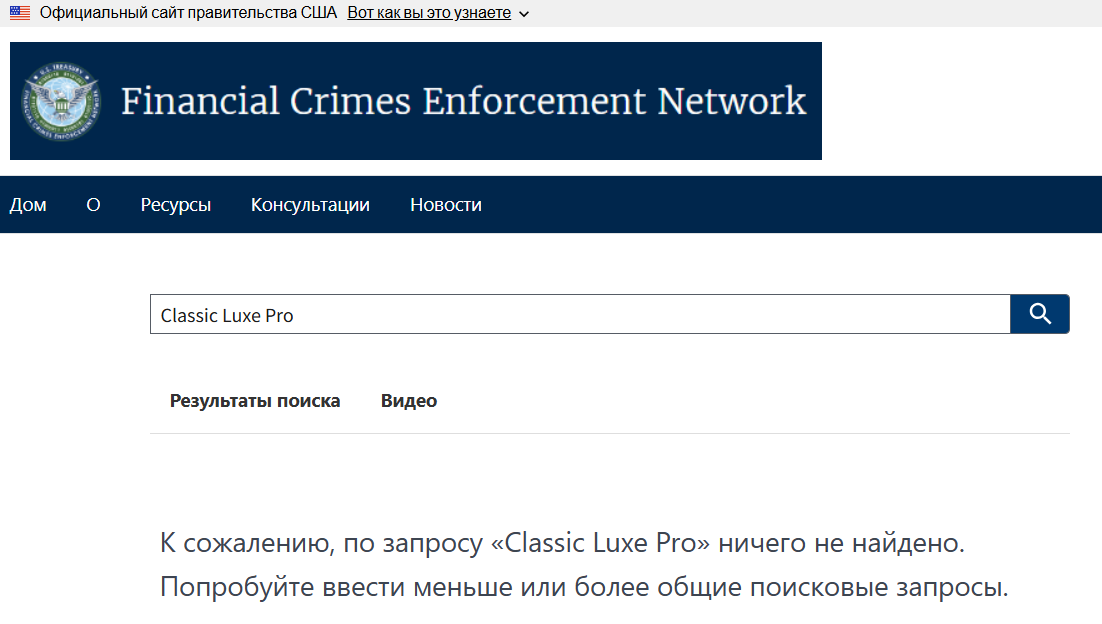1102x624 pixels.
Task: Open the «Новости» navigation menu
Action: click(x=445, y=204)
